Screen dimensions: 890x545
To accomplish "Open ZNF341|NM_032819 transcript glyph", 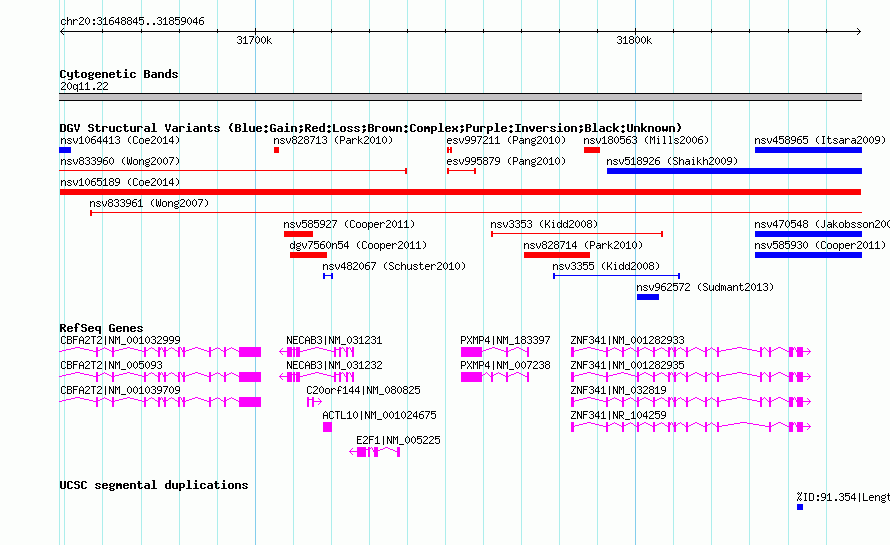I will point(691,402).
